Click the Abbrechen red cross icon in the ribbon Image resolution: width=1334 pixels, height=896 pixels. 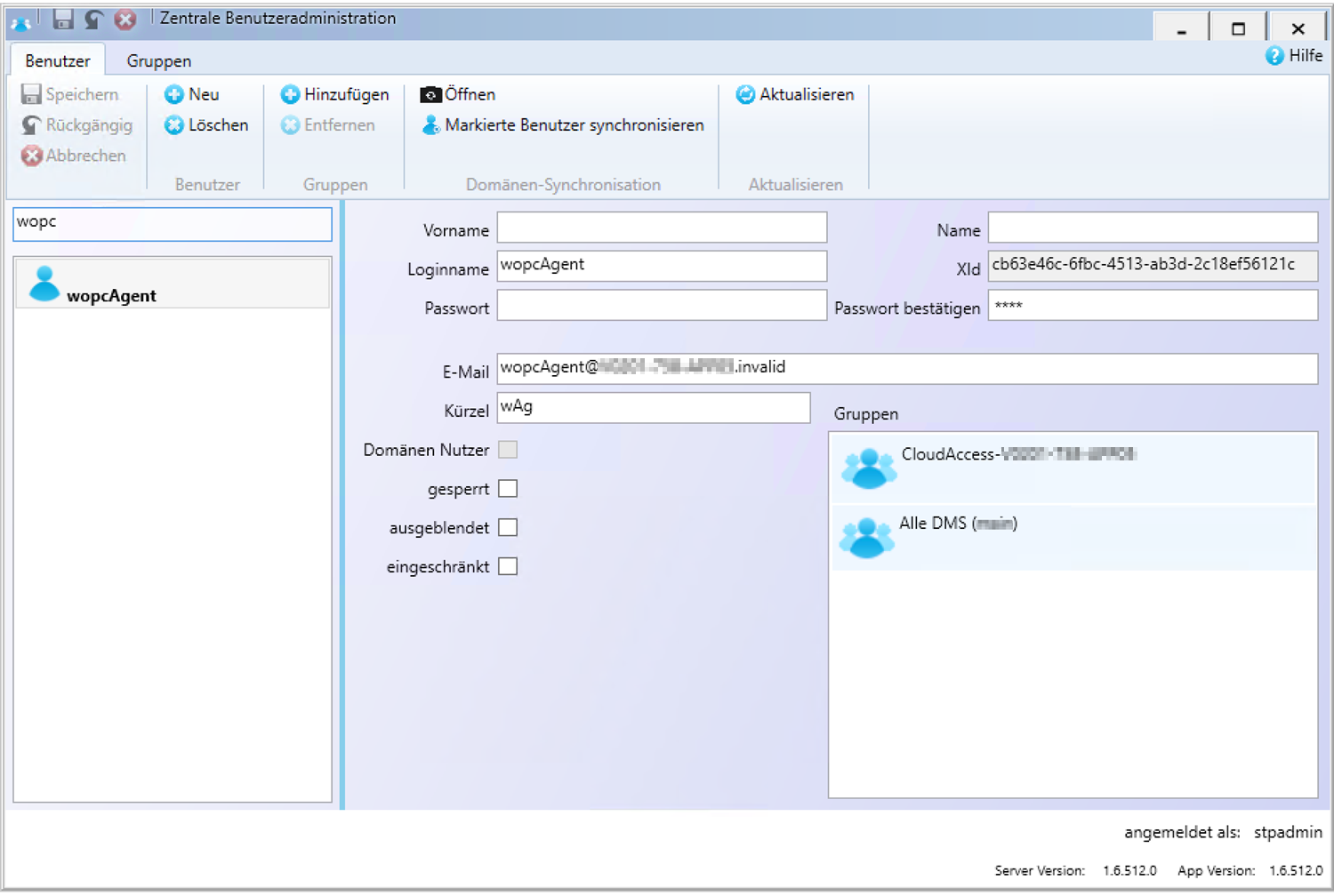point(31,156)
